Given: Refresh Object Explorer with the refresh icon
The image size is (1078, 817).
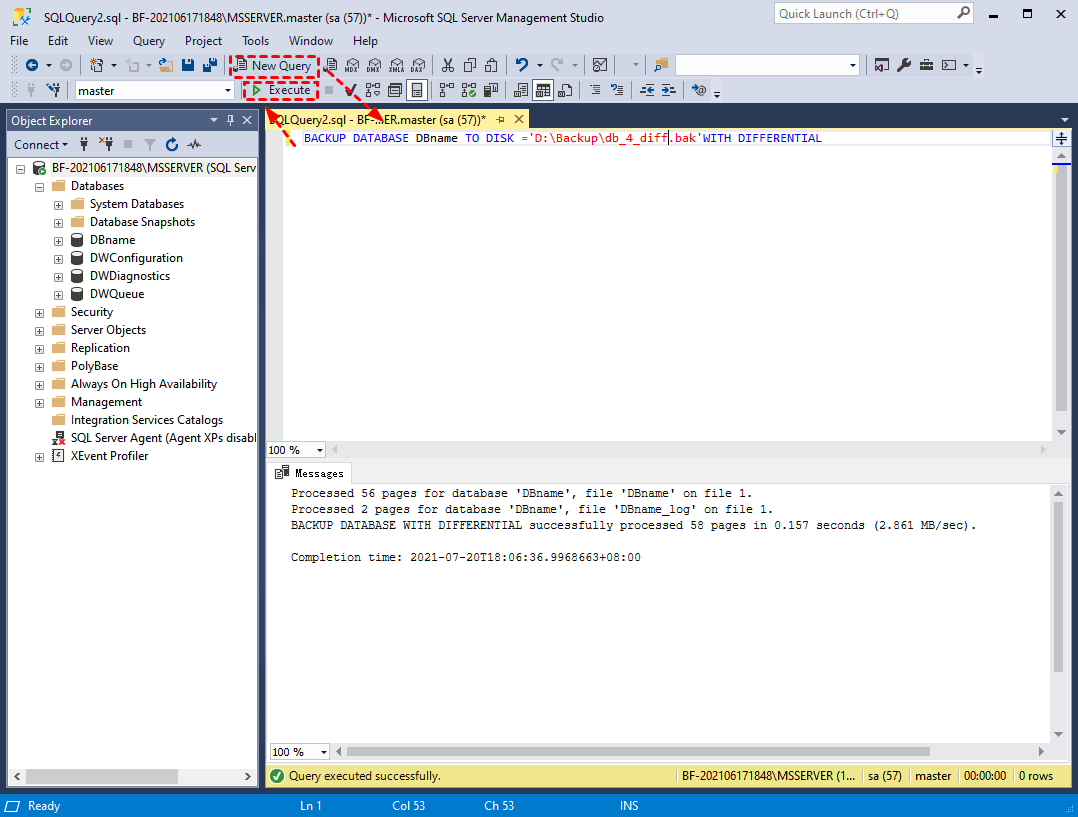Looking at the screenshot, I should pos(170,145).
